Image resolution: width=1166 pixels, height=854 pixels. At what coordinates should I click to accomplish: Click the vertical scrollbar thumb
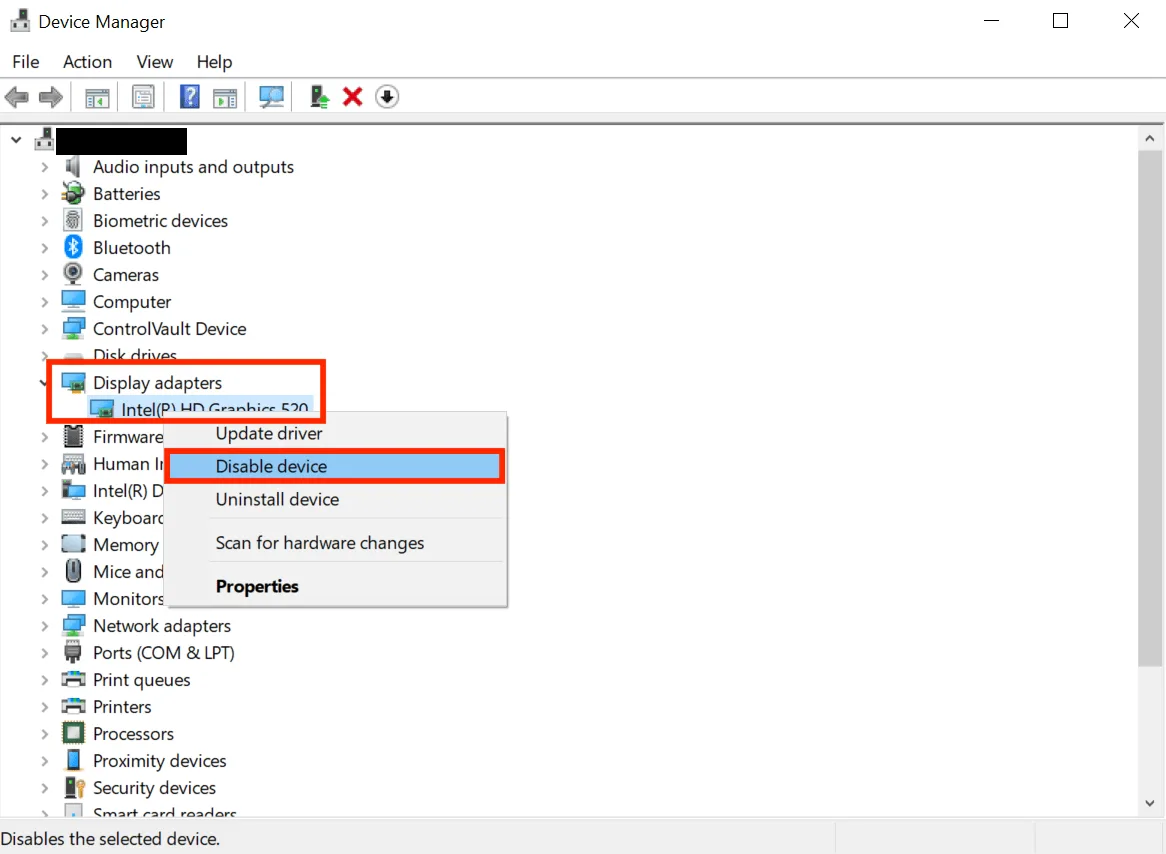1150,408
